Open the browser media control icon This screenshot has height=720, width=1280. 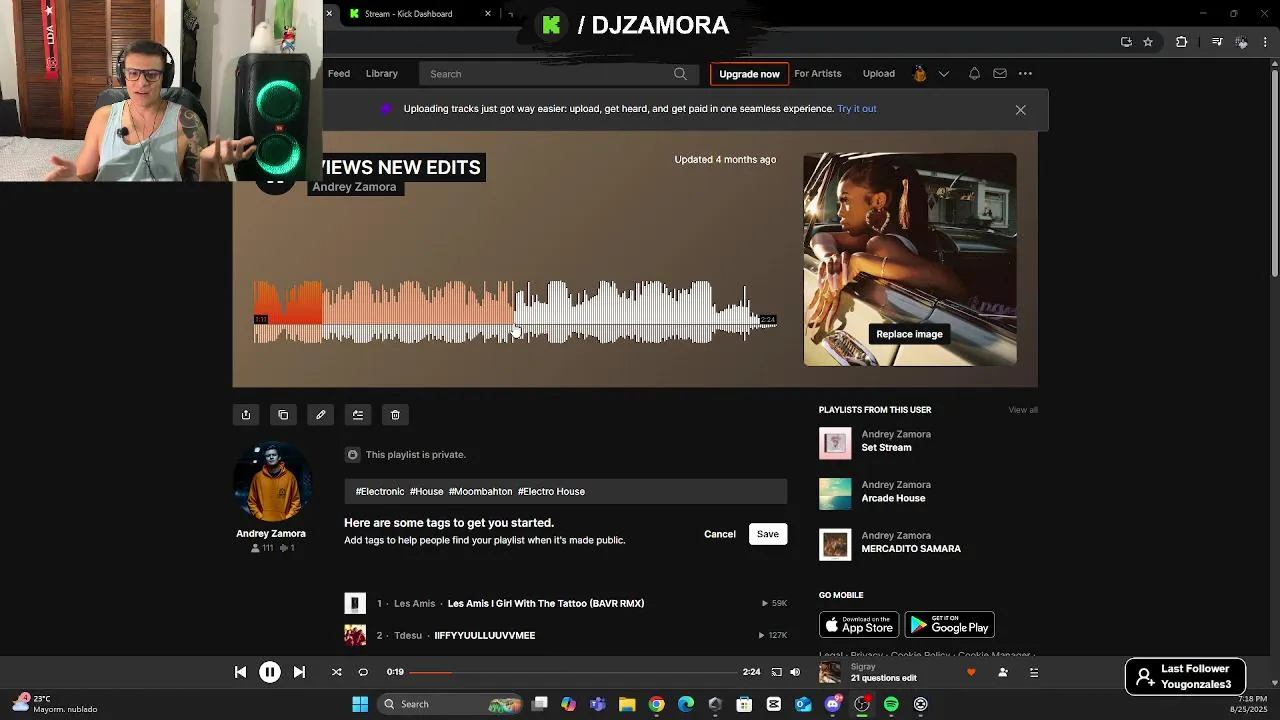coord(1217,42)
